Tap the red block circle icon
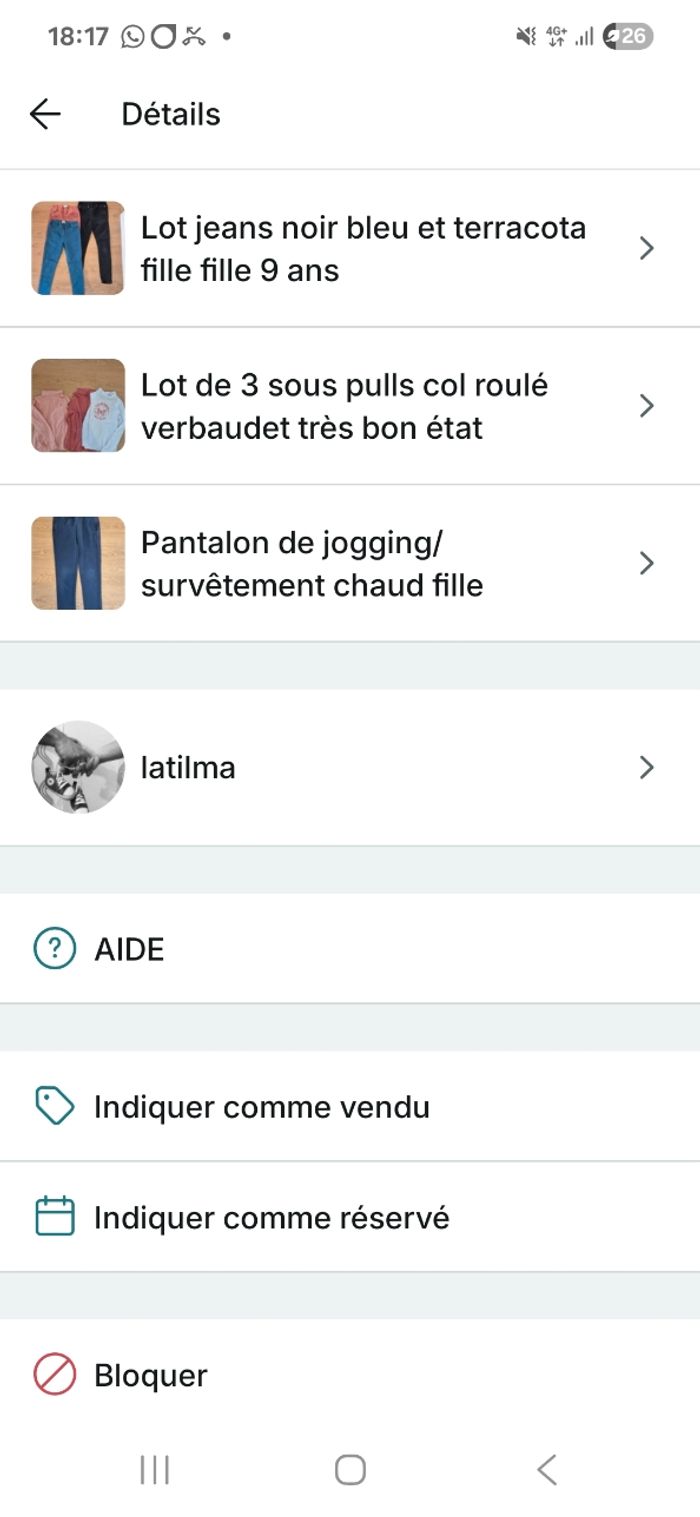This screenshot has height=1517, width=700. click(54, 1375)
